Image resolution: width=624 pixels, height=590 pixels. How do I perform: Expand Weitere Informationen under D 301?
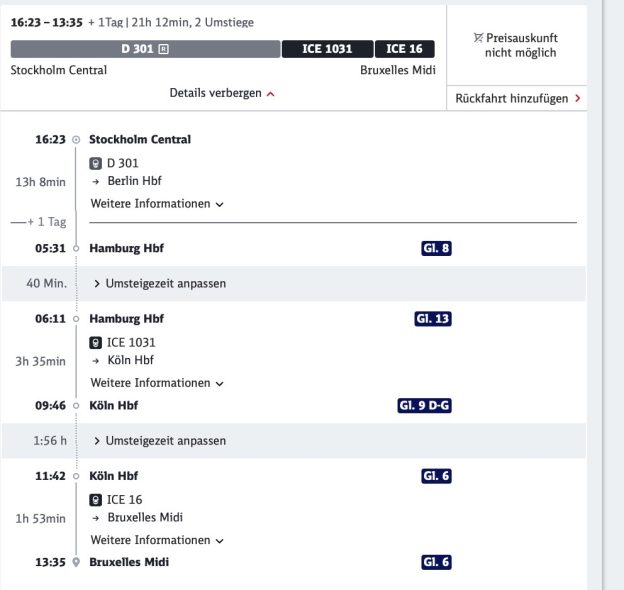click(157, 204)
